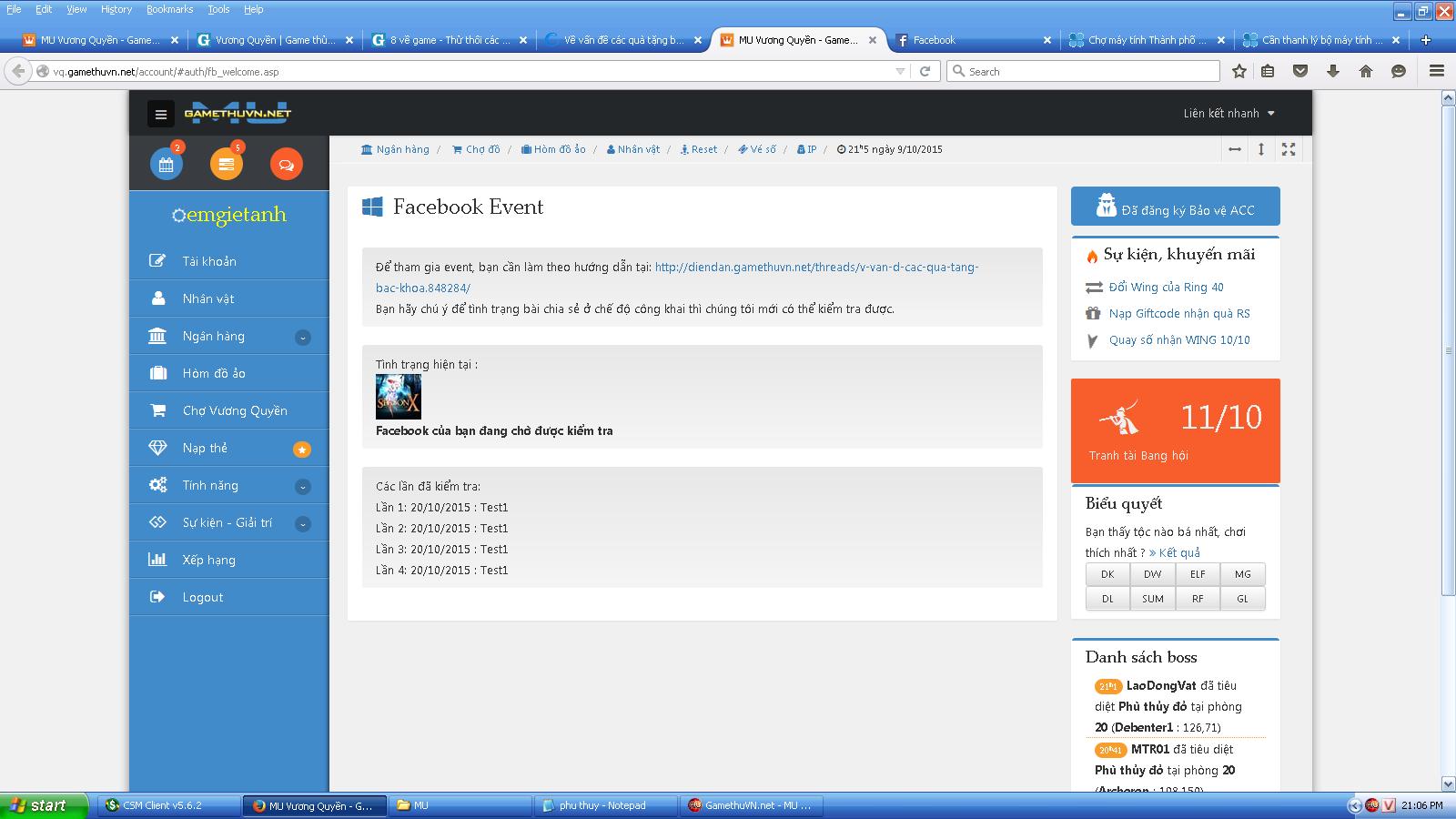1456x819 pixels.
Task: Click the Windows start button
Action: tap(45, 805)
